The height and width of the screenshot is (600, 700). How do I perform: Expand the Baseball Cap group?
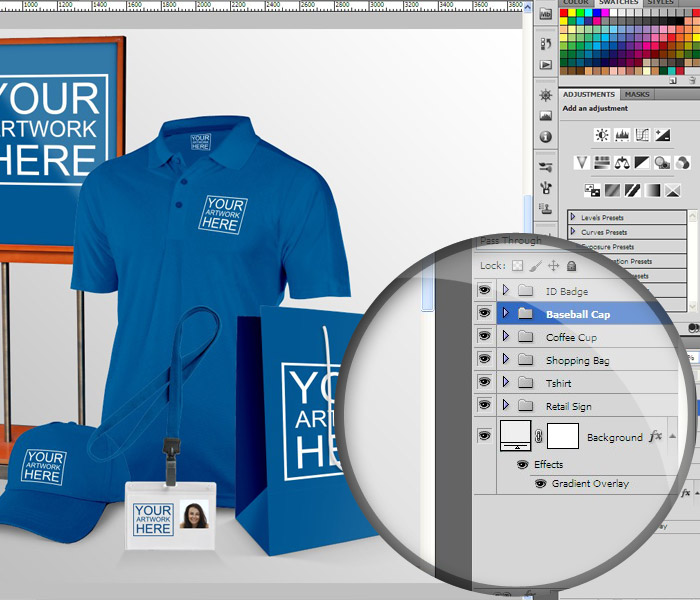click(506, 313)
